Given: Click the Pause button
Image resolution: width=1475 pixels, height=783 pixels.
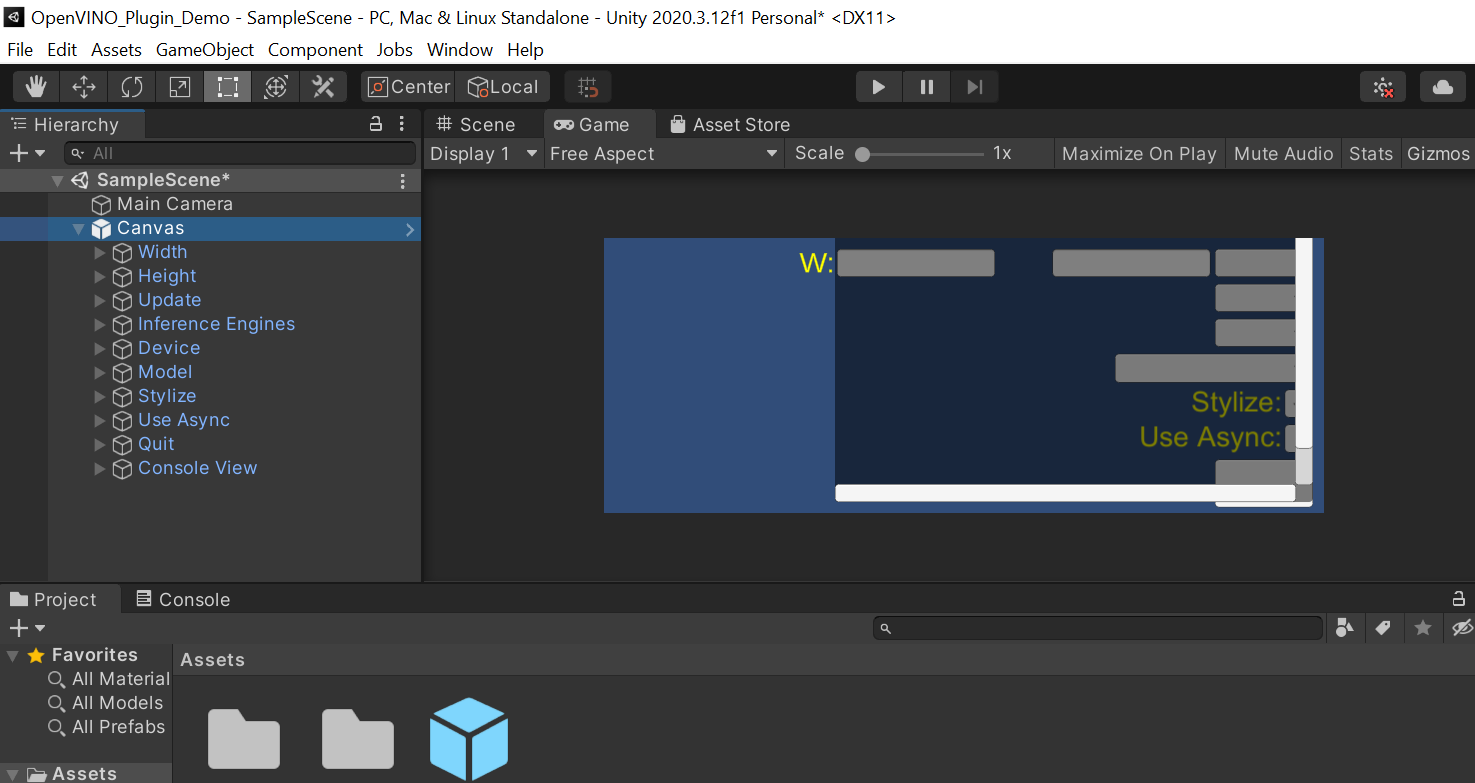Looking at the screenshot, I should (x=927, y=87).
